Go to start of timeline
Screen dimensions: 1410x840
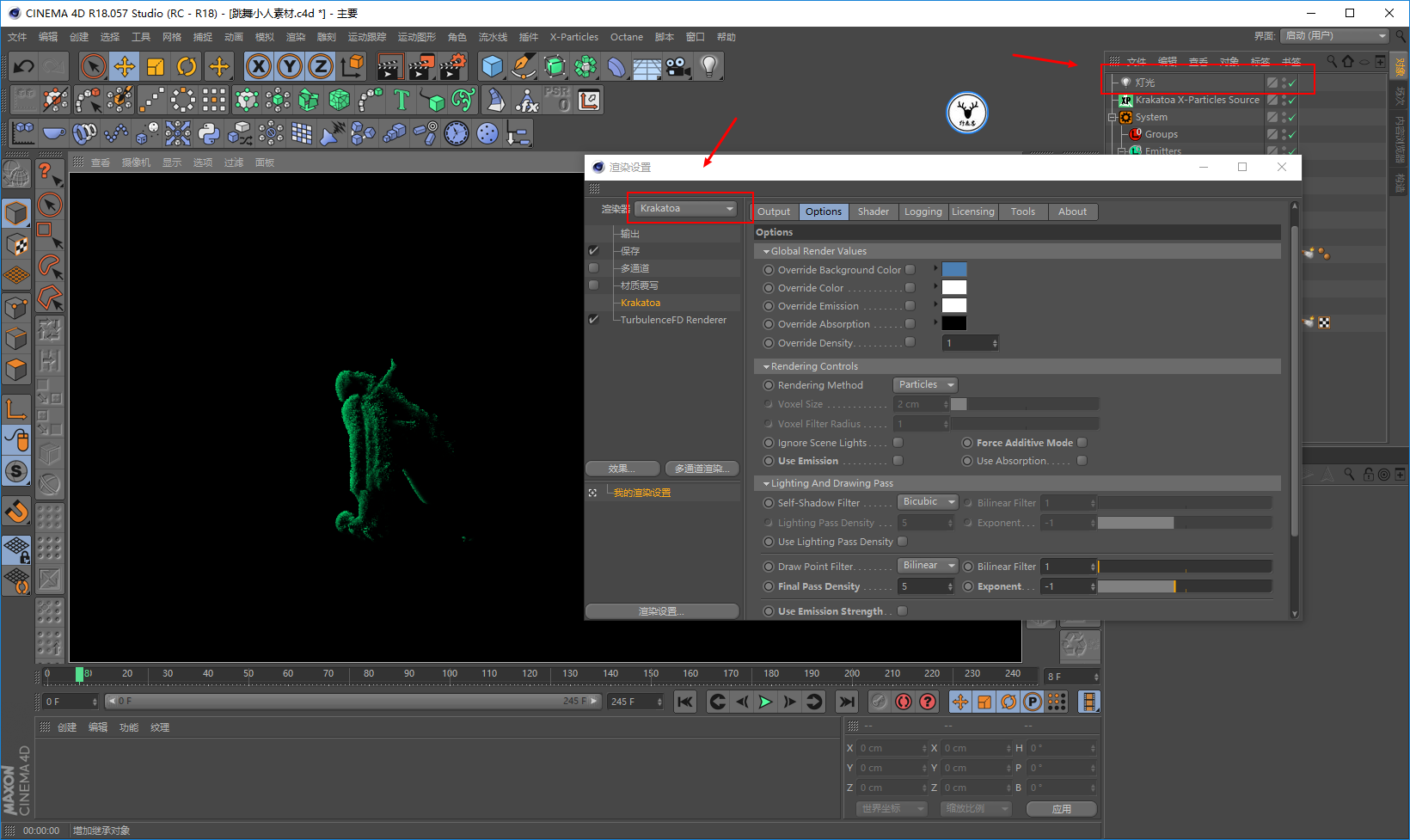click(685, 702)
